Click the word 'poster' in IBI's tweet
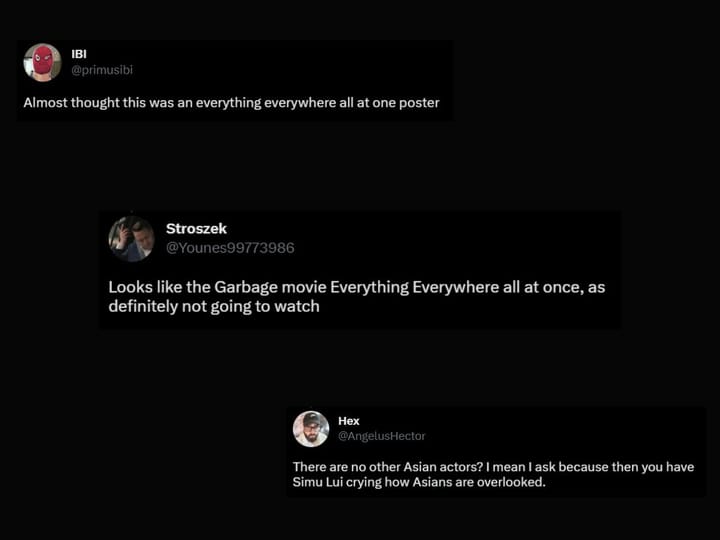 (419, 102)
